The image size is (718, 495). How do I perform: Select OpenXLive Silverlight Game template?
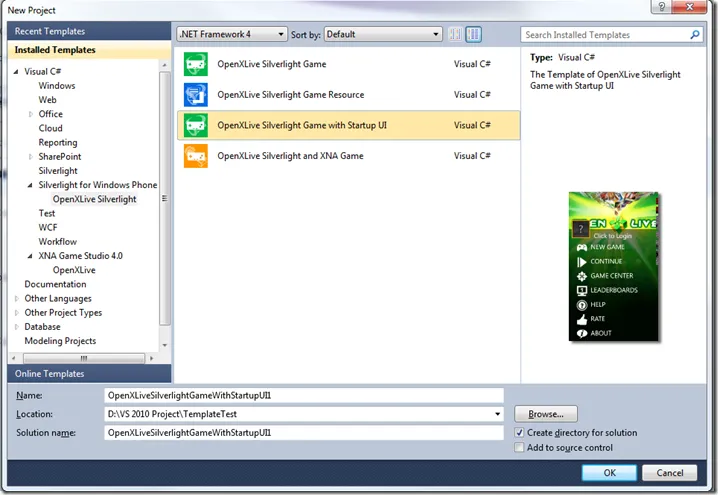pos(348,64)
